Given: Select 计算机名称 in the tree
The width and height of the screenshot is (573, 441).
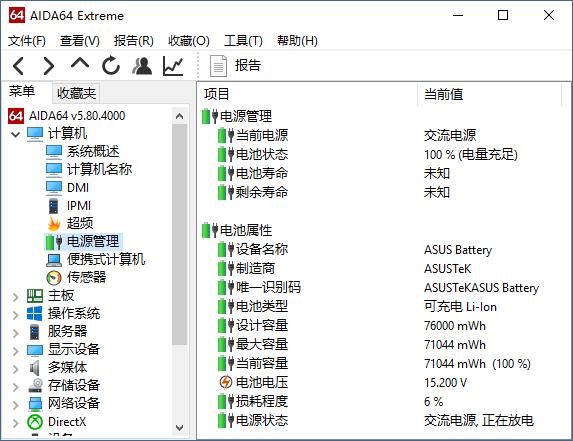Looking at the screenshot, I should pyautogui.click(x=99, y=170).
